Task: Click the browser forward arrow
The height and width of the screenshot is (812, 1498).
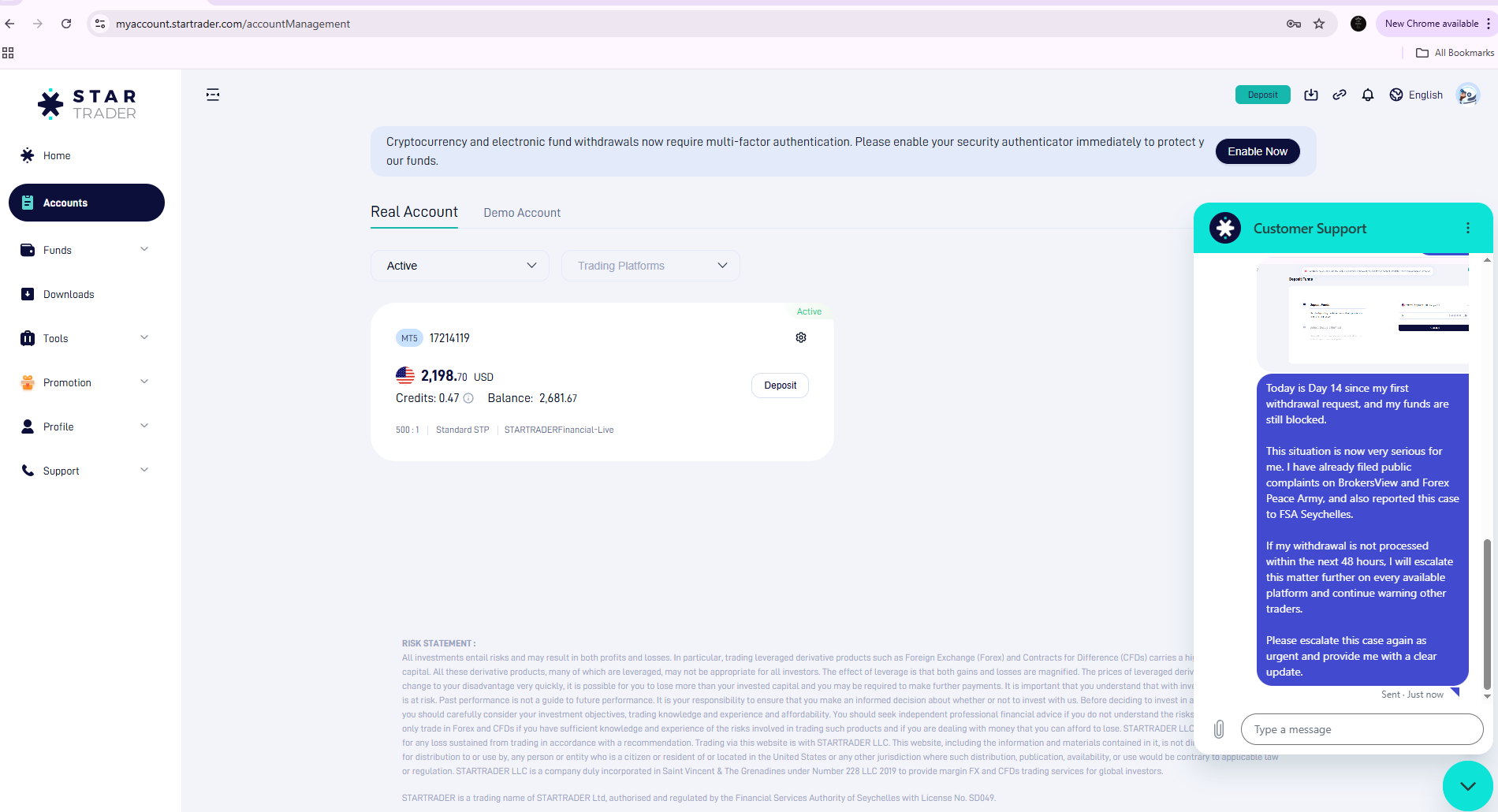Action: (x=38, y=24)
